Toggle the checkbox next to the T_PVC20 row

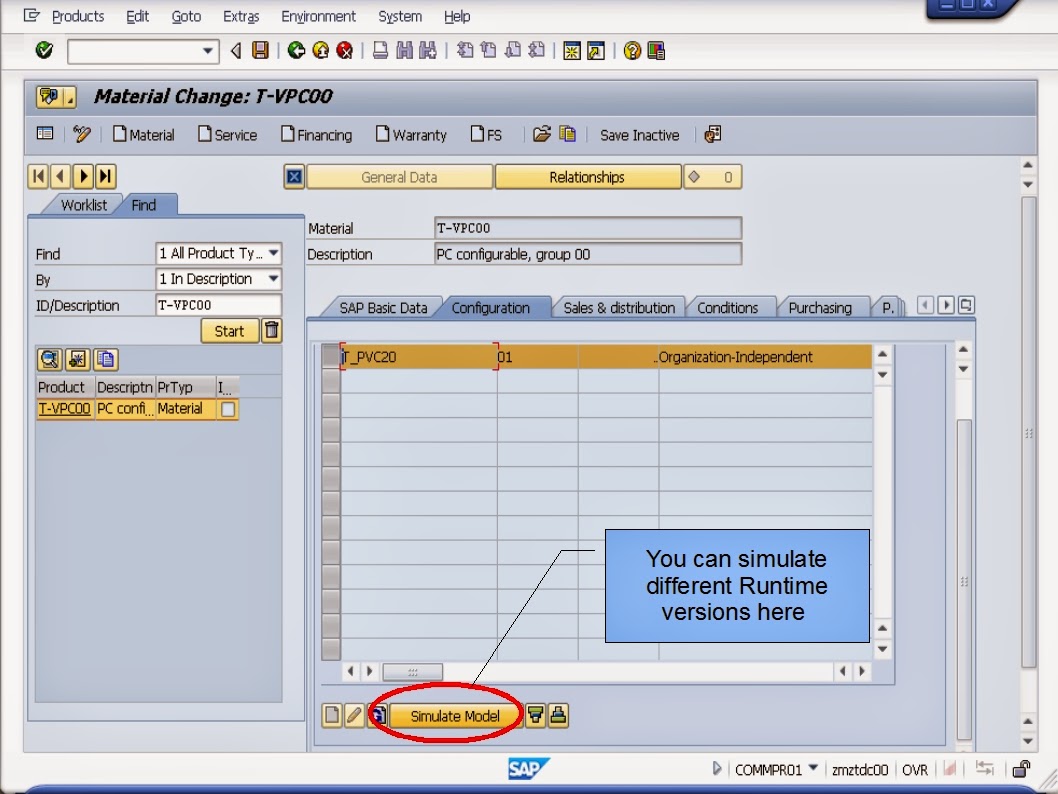pos(332,357)
